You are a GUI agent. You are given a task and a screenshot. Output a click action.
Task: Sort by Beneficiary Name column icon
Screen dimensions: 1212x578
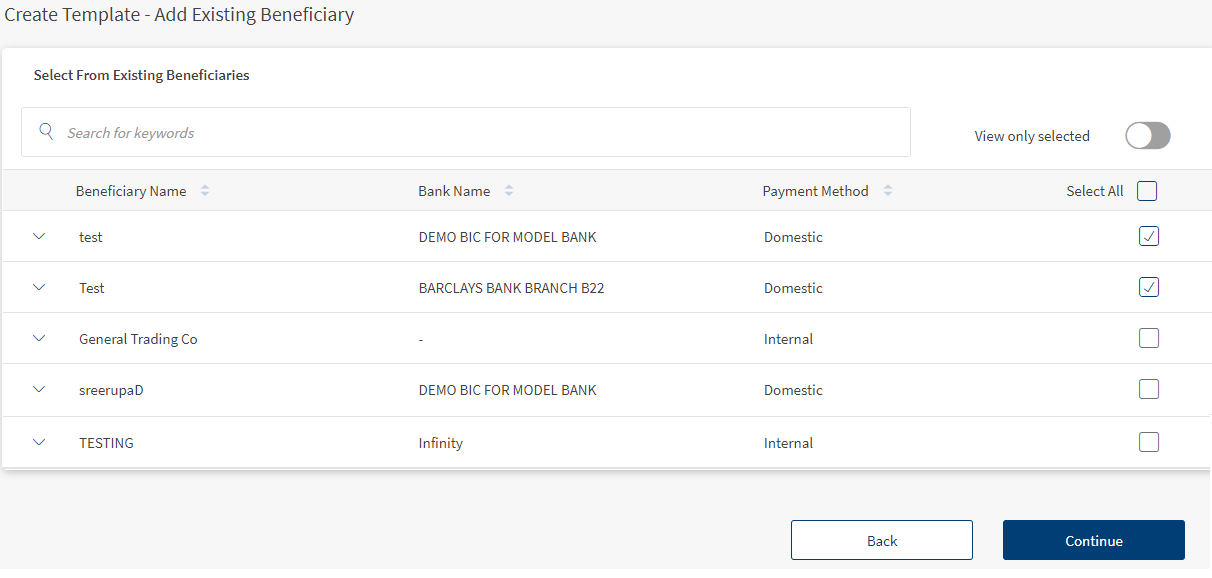tap(205, 191)
